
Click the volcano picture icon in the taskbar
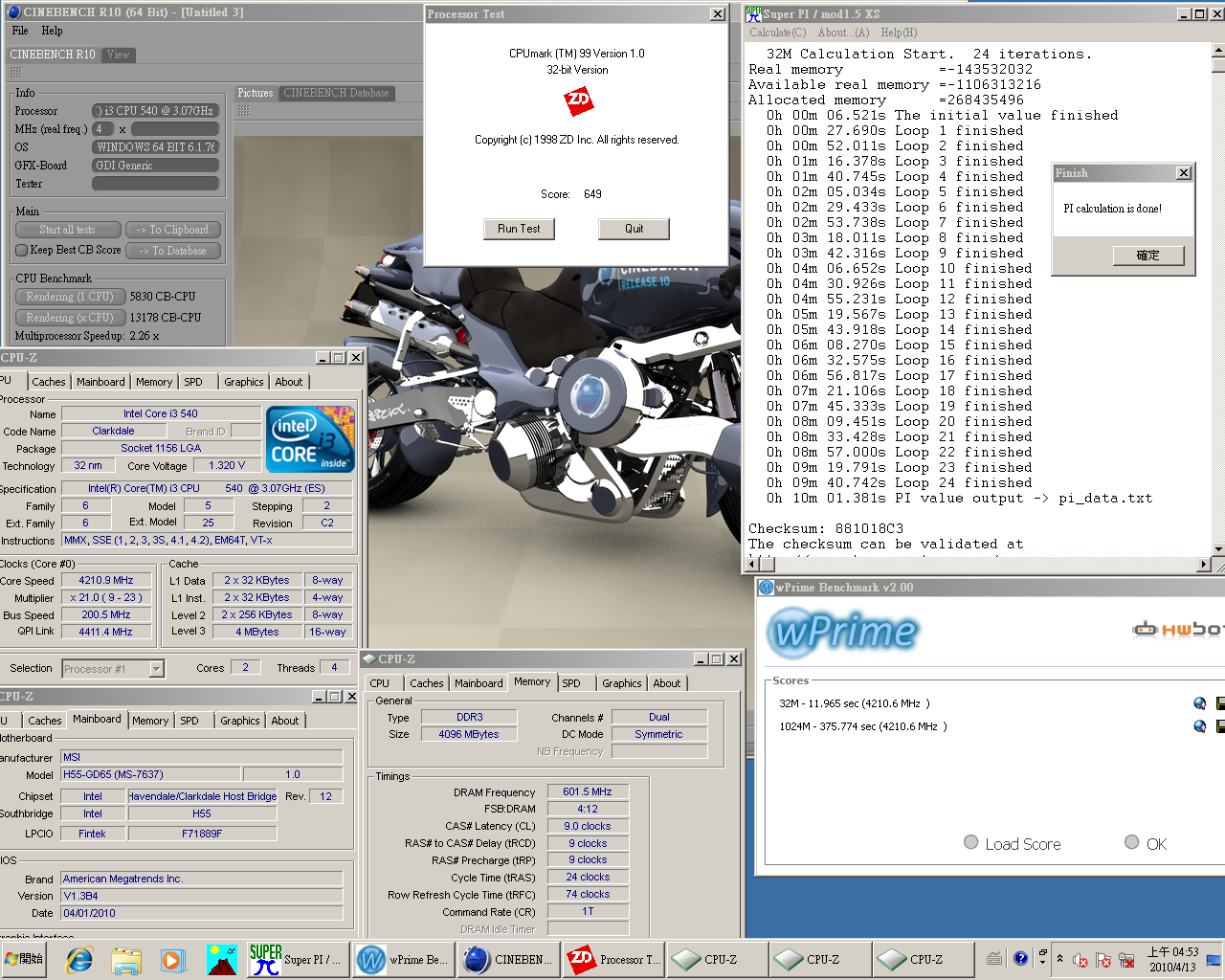click(x=221, y=959)
